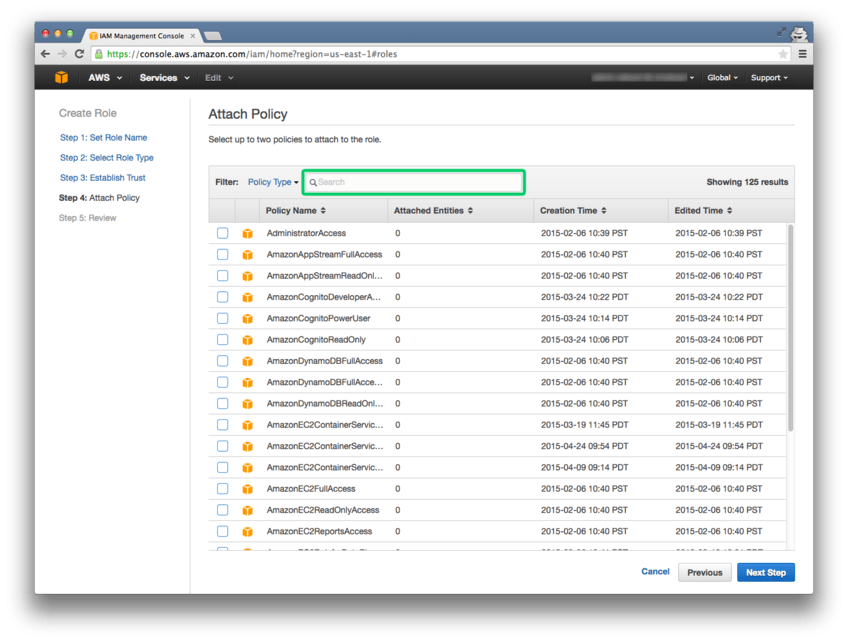Click the policy icon beside AmazonEC2ReadOnlyAccess
Viewport: 848px width, 642px height.
[248, 510]
